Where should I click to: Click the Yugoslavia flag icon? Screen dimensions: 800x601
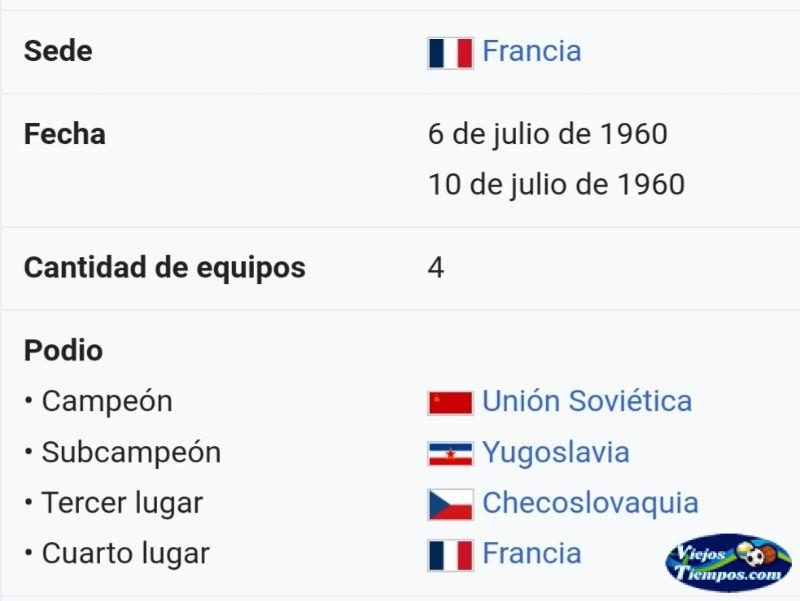click(451, 454)
